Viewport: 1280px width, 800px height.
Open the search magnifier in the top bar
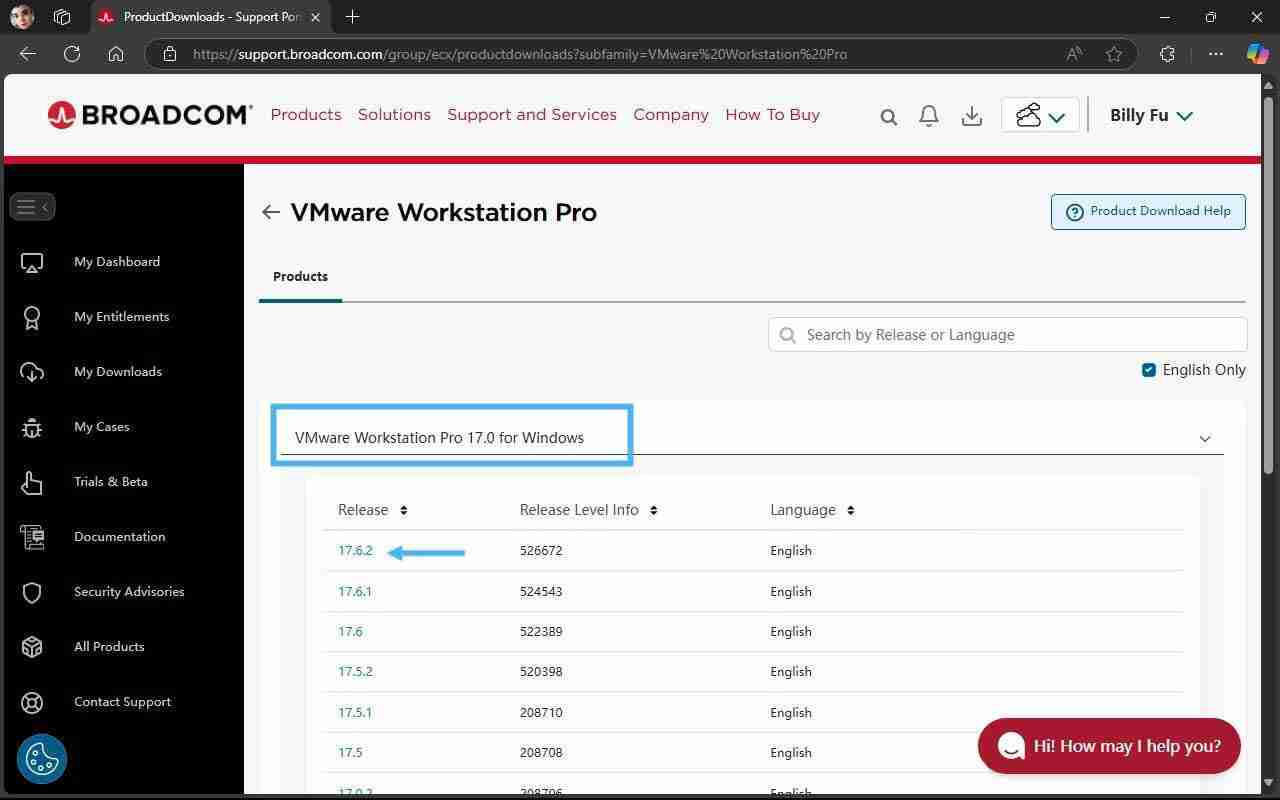pos(888,116)
